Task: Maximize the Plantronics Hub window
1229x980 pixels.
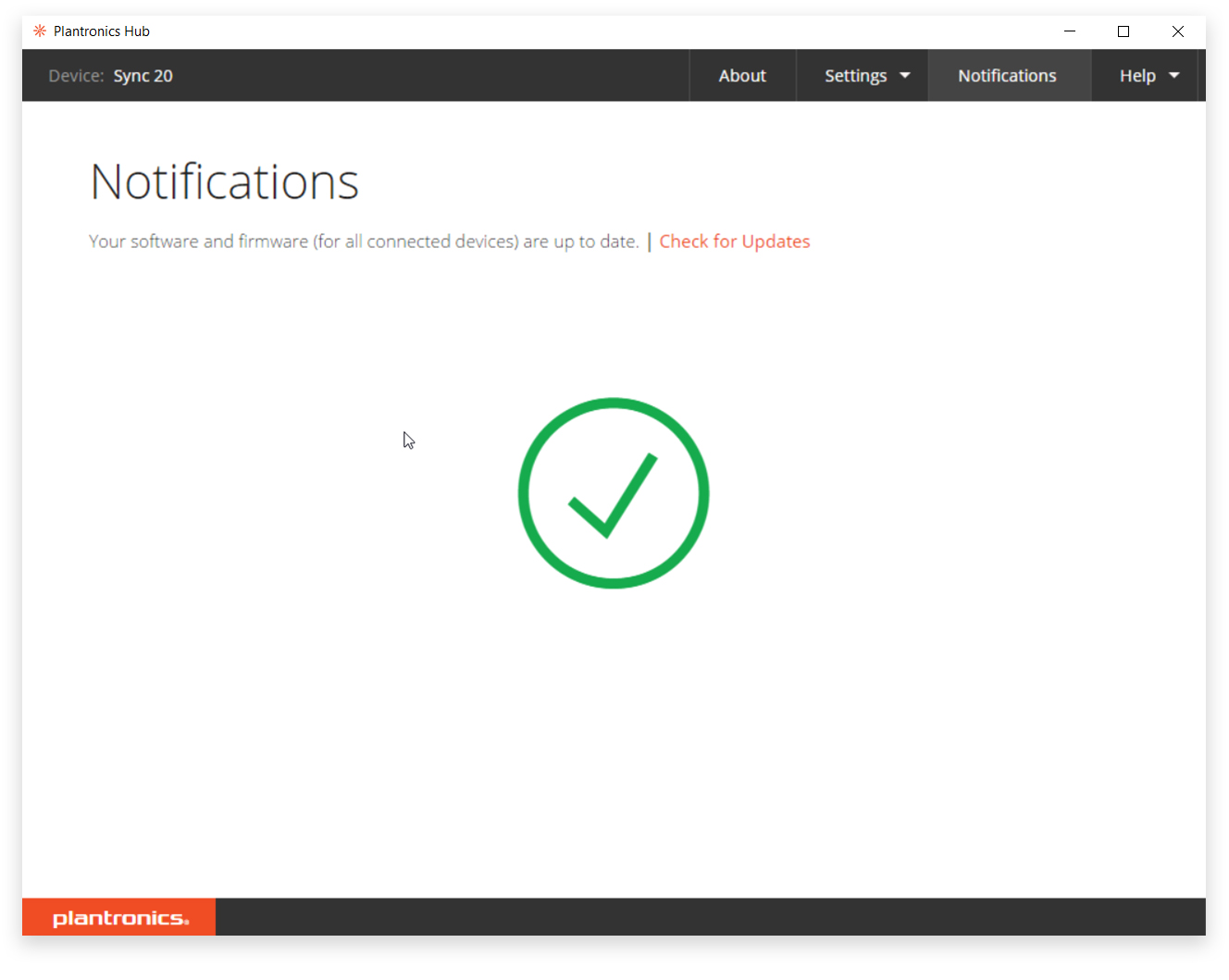Action: coord(1123,31)
